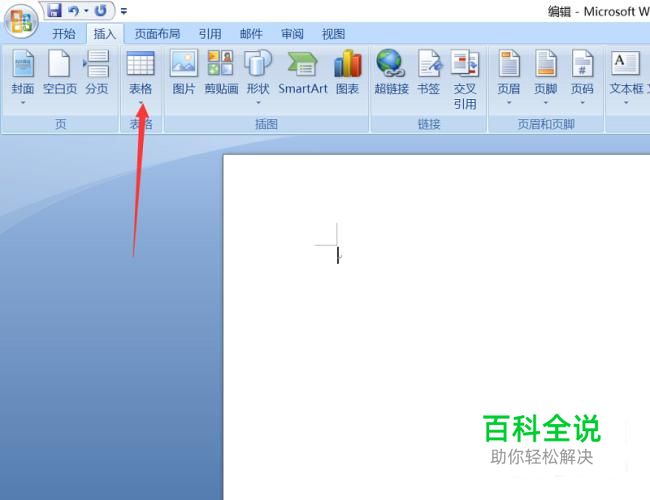The width and height of the screenshot is (650, 500).
Task: Expand the 页眉 dropdown arrow
Action: click(x=509, y=102)
